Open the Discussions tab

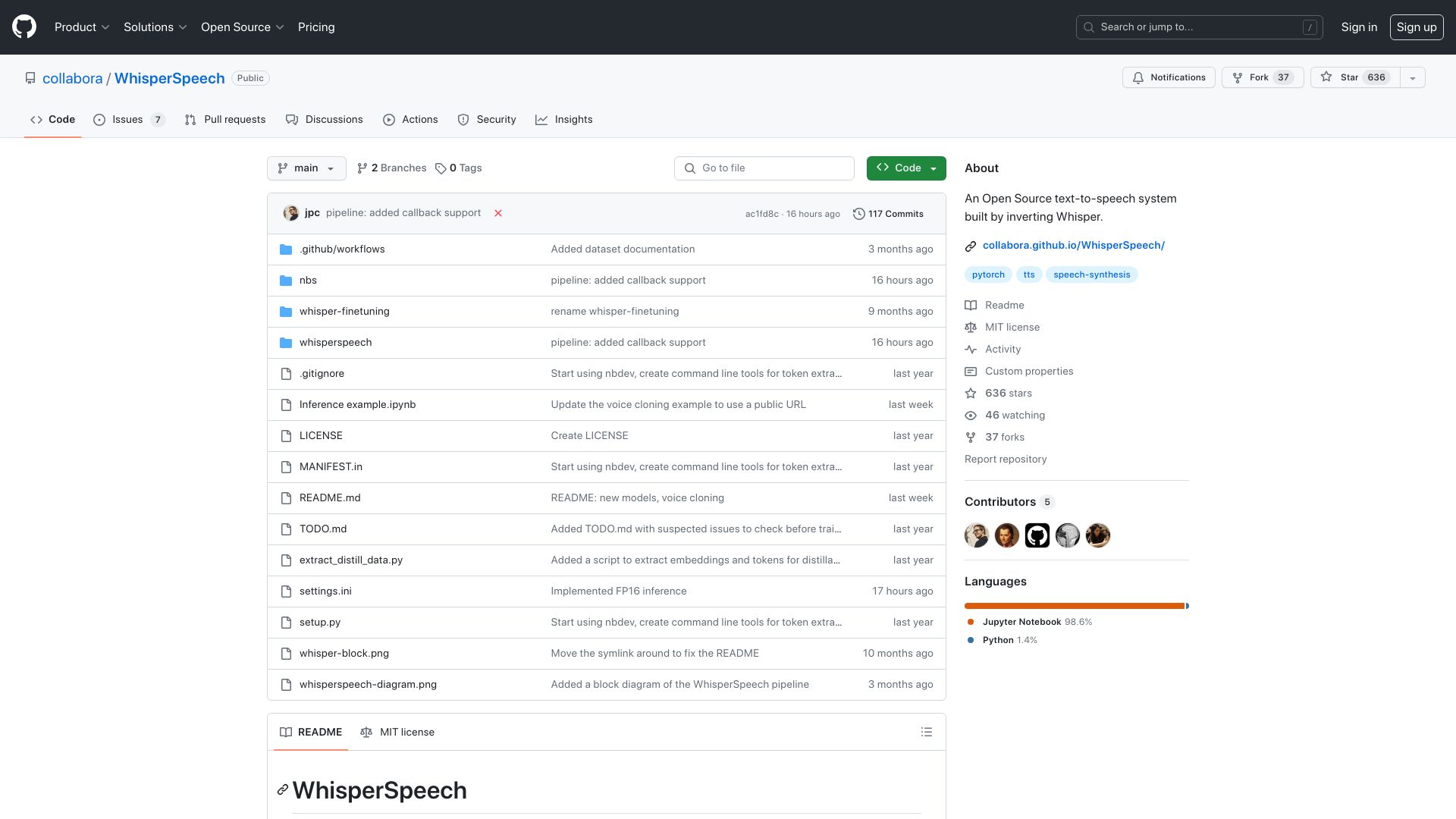(325, 120)
